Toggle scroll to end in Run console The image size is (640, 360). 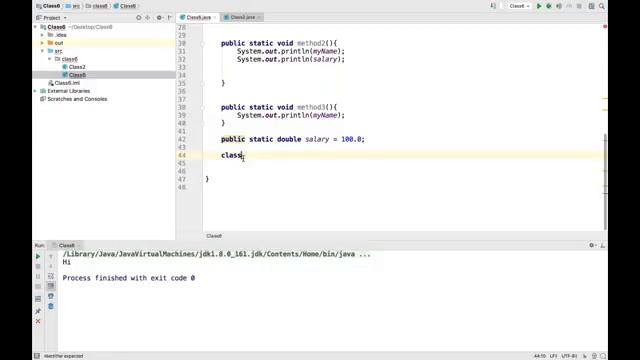pyautogui.click(x=51, y=287)
